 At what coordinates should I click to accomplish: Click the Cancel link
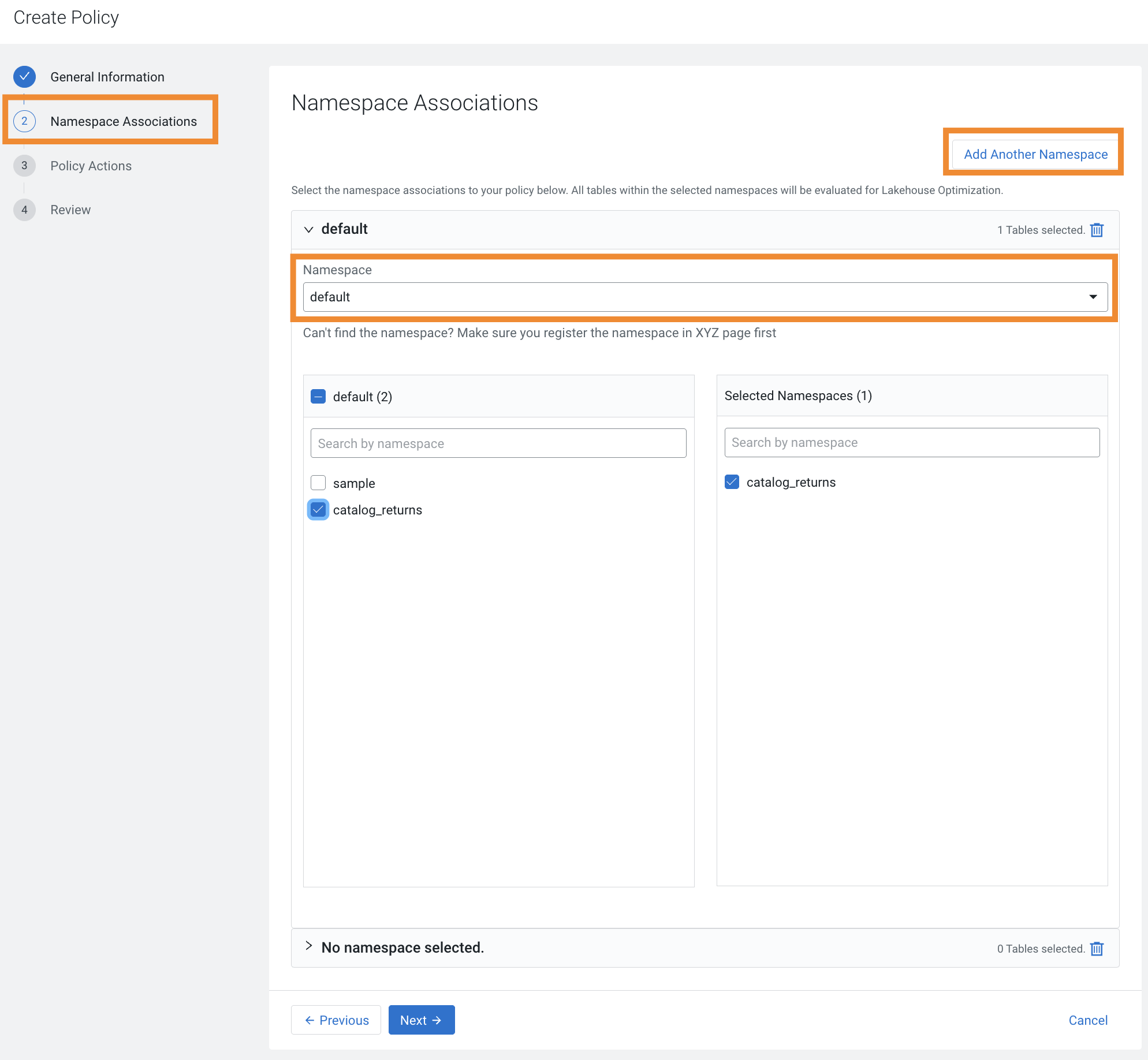pos(1088,1020)
